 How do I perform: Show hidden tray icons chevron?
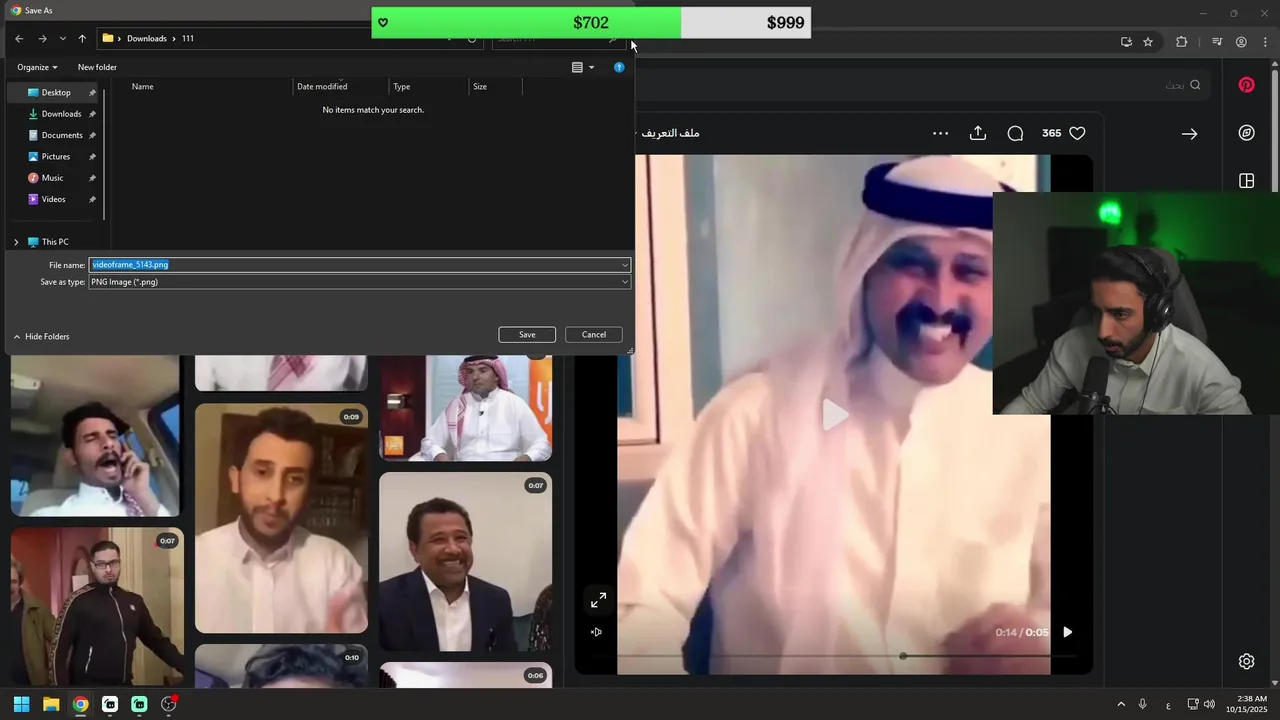tap(1121, 705)
